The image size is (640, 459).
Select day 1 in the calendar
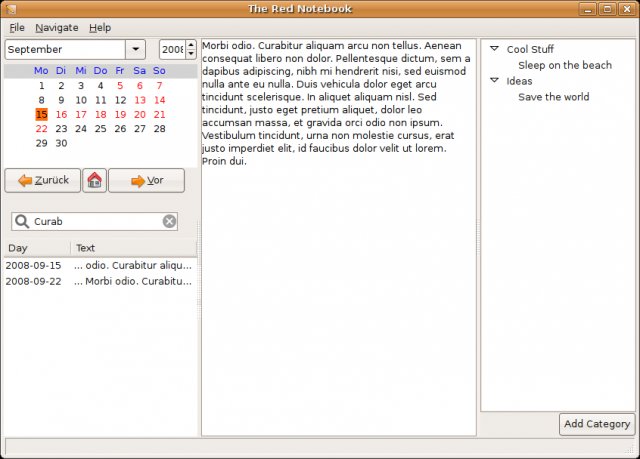point(42,86)
